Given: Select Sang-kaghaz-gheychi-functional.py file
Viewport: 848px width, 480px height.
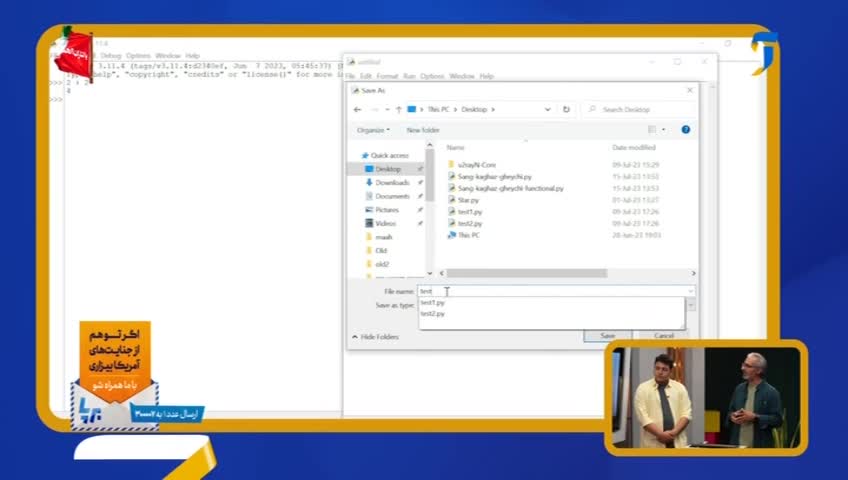Looking at the screenshot, I should click(511, 188).
